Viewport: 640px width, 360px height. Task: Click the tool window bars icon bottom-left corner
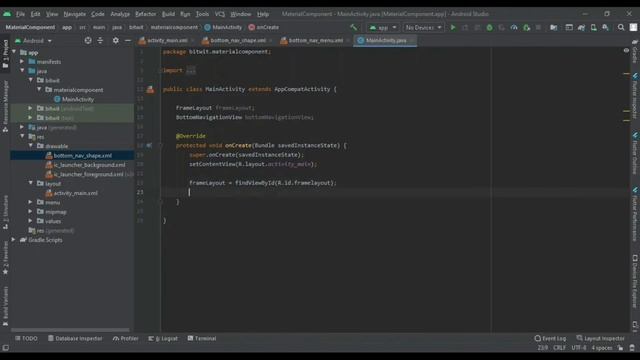point(5,348)
